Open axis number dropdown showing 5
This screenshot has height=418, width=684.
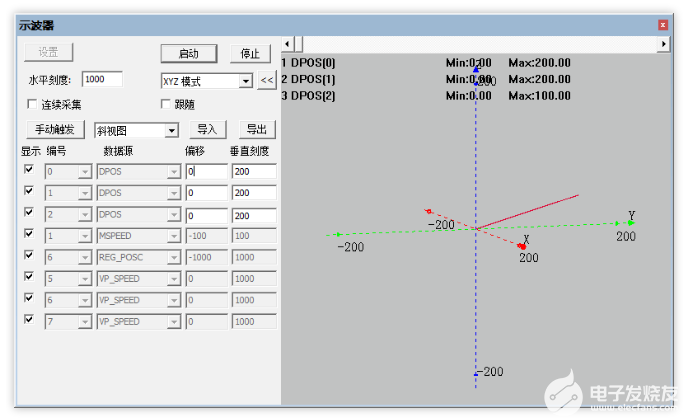[85, 279]
